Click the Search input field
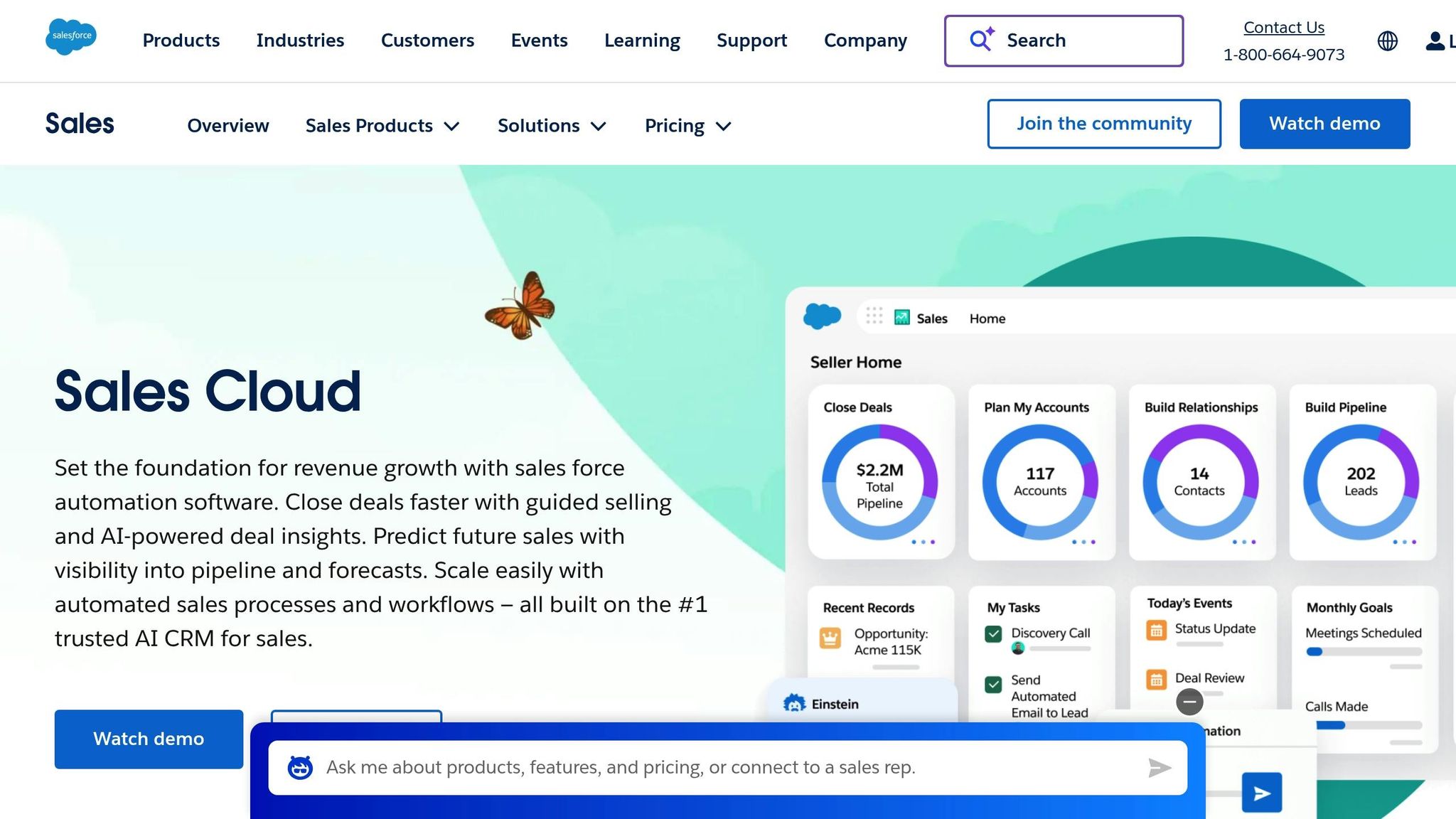This screenshot has height=819, width=1456. coord(1064,41)
